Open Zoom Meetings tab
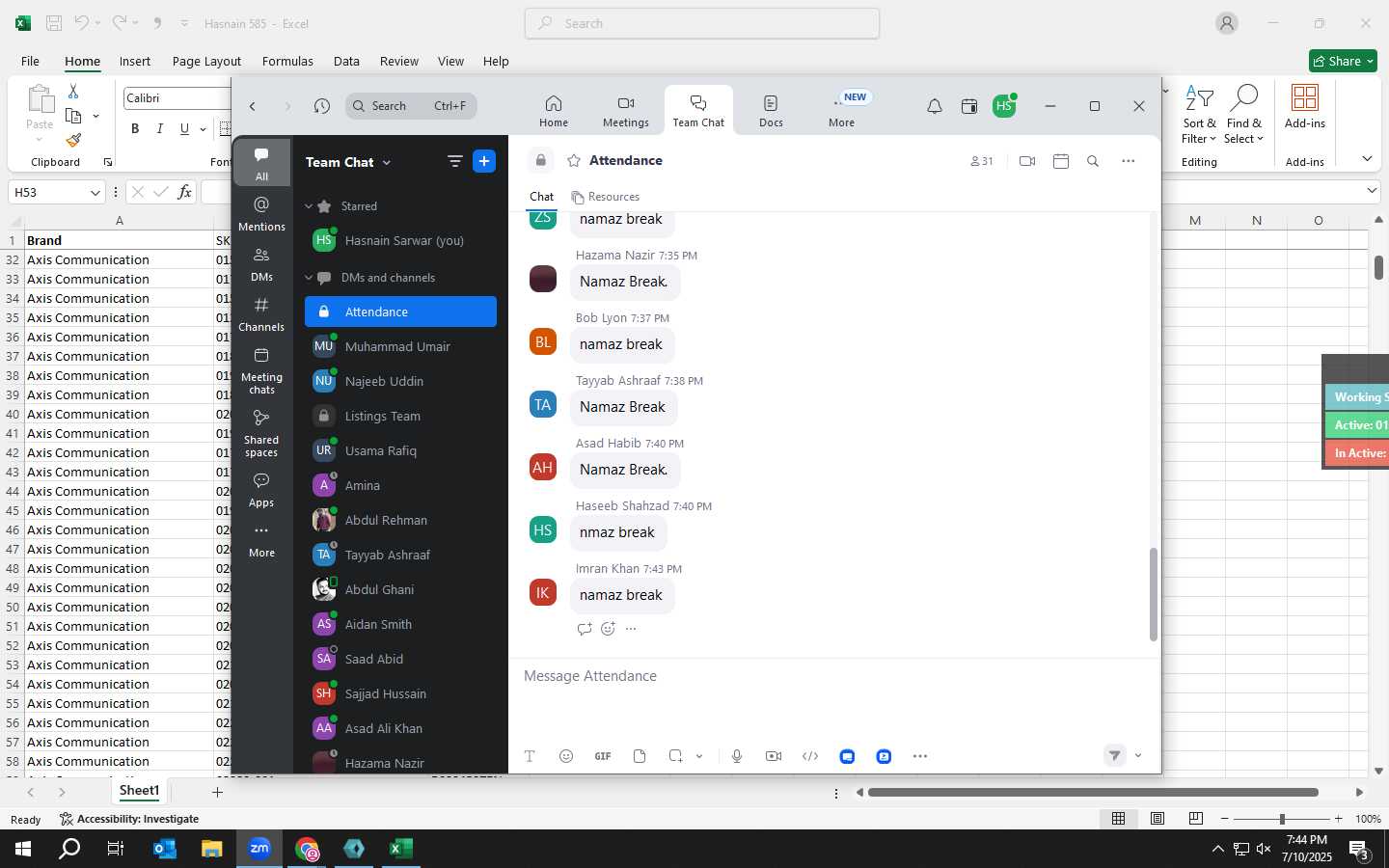 pos(626,110)
